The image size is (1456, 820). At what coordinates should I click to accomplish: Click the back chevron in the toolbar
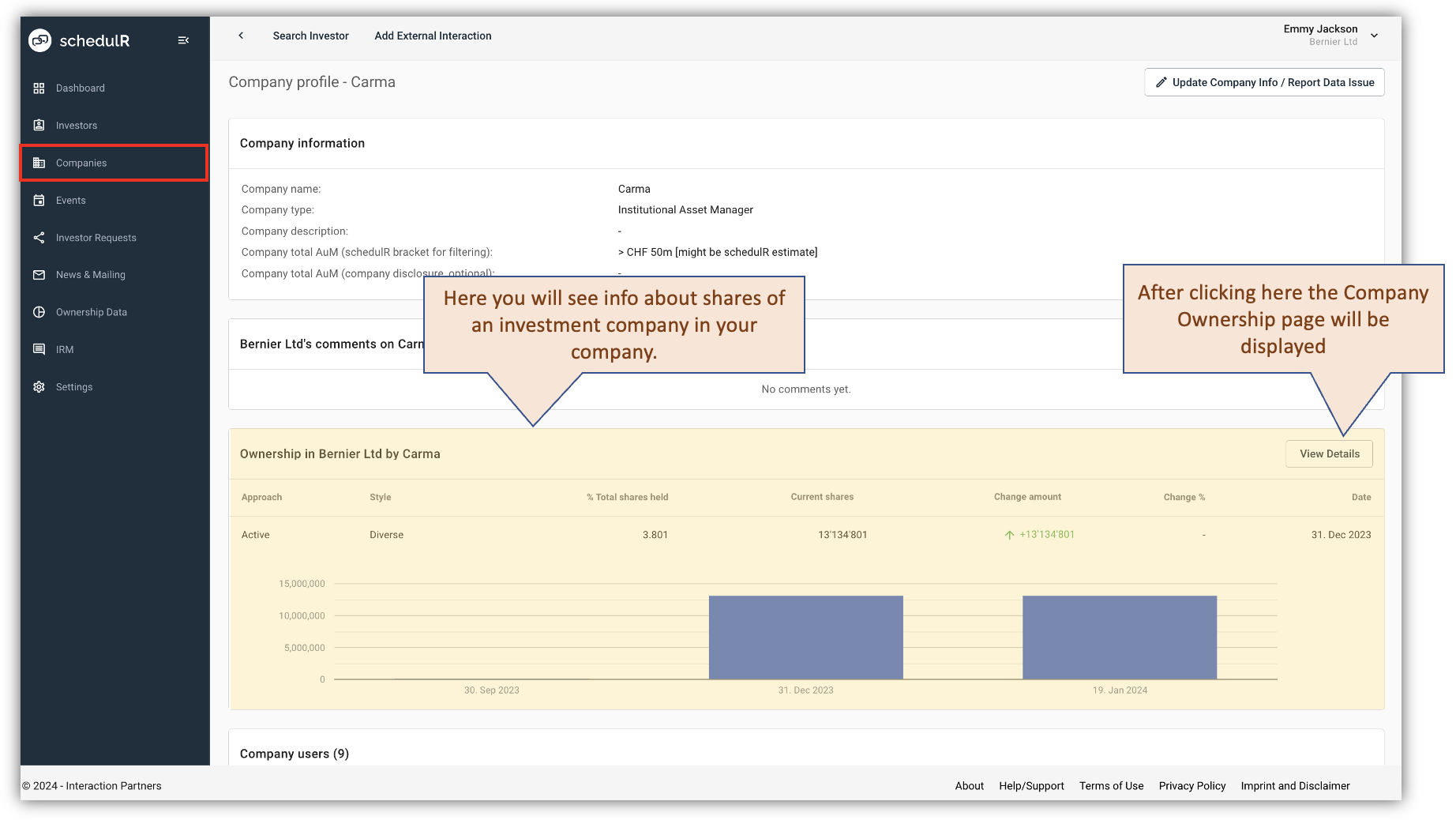[x=240, y=36]
